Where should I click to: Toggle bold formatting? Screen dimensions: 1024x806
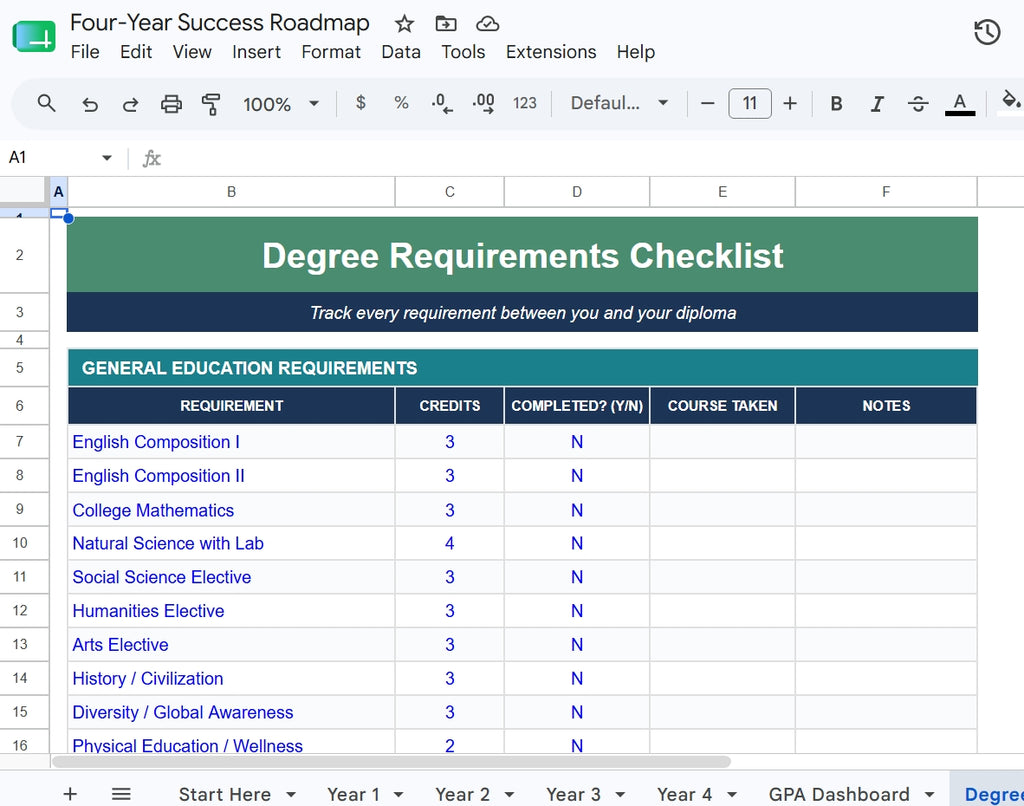[x=836, y=104]
